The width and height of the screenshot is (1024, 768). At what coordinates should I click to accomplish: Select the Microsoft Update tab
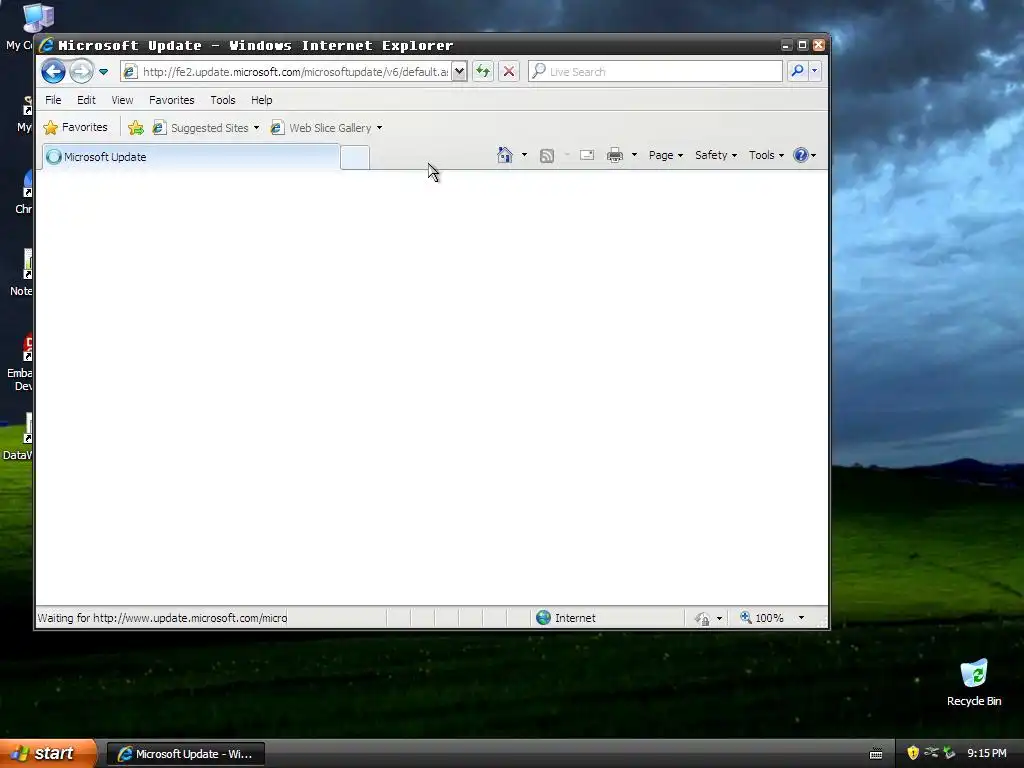191,157
